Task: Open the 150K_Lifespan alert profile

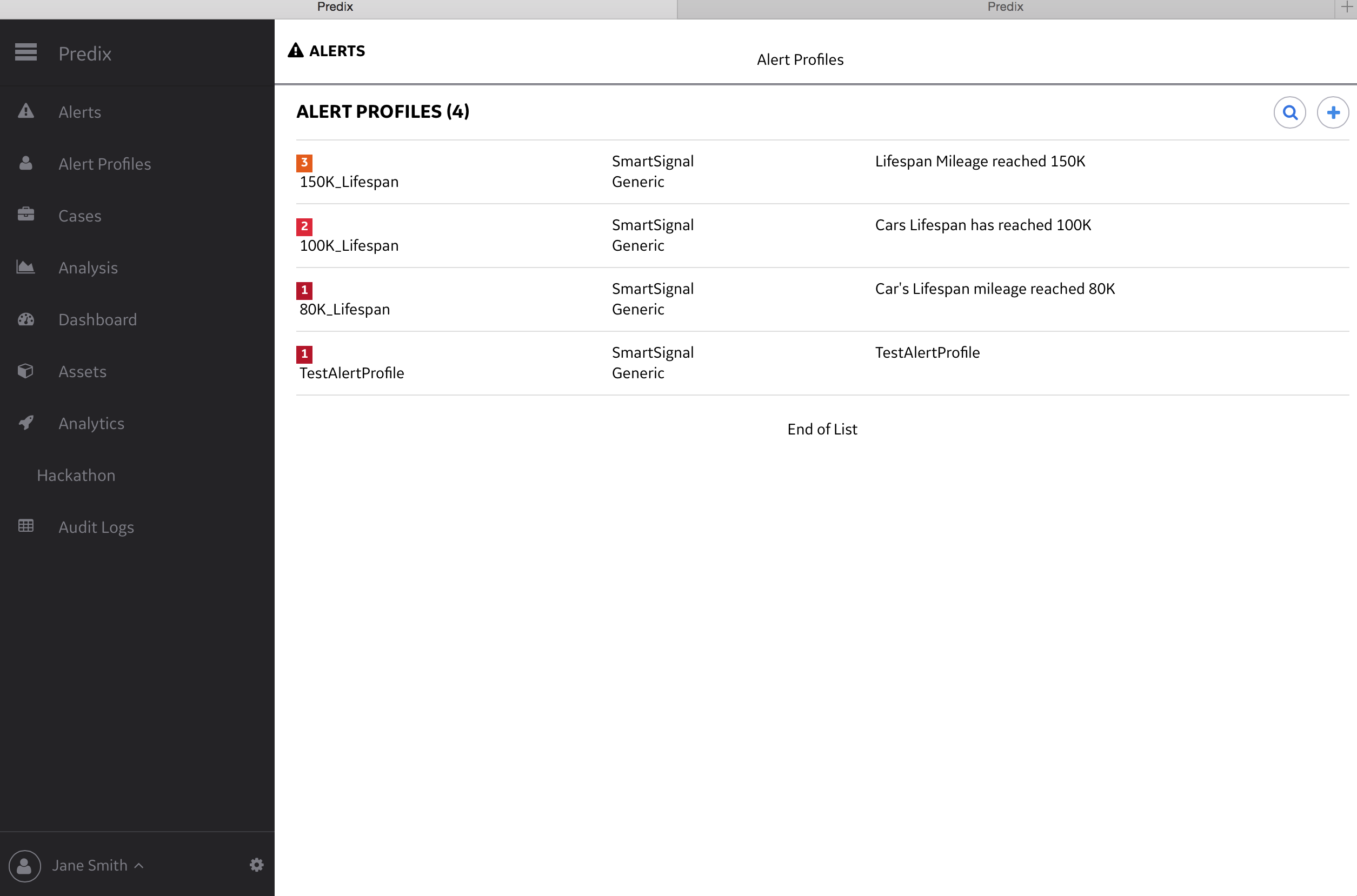Action: [349, 182]
